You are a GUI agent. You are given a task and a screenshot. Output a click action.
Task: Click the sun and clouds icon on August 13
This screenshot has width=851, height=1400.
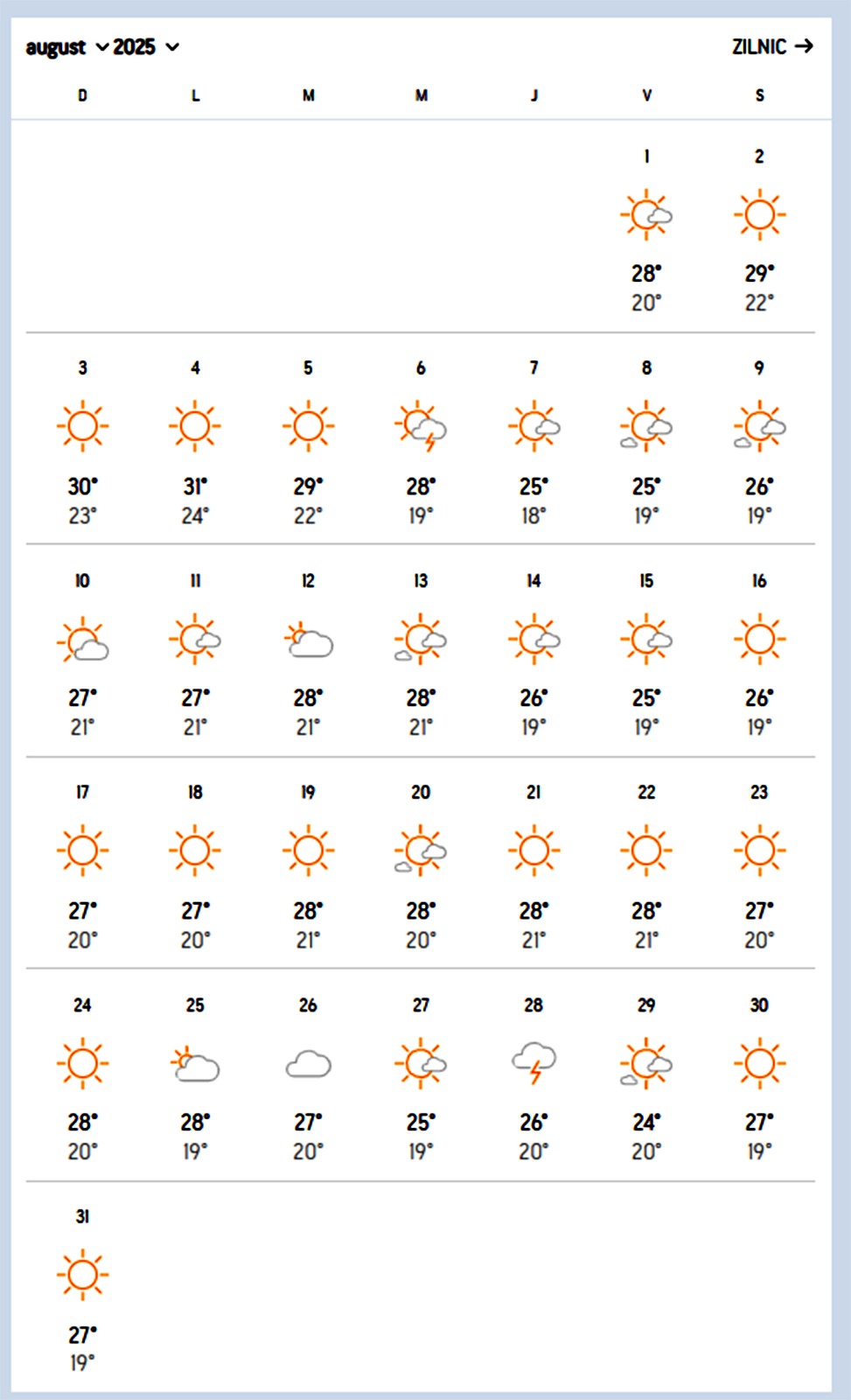pyautogui.click(x=421, y=640)
